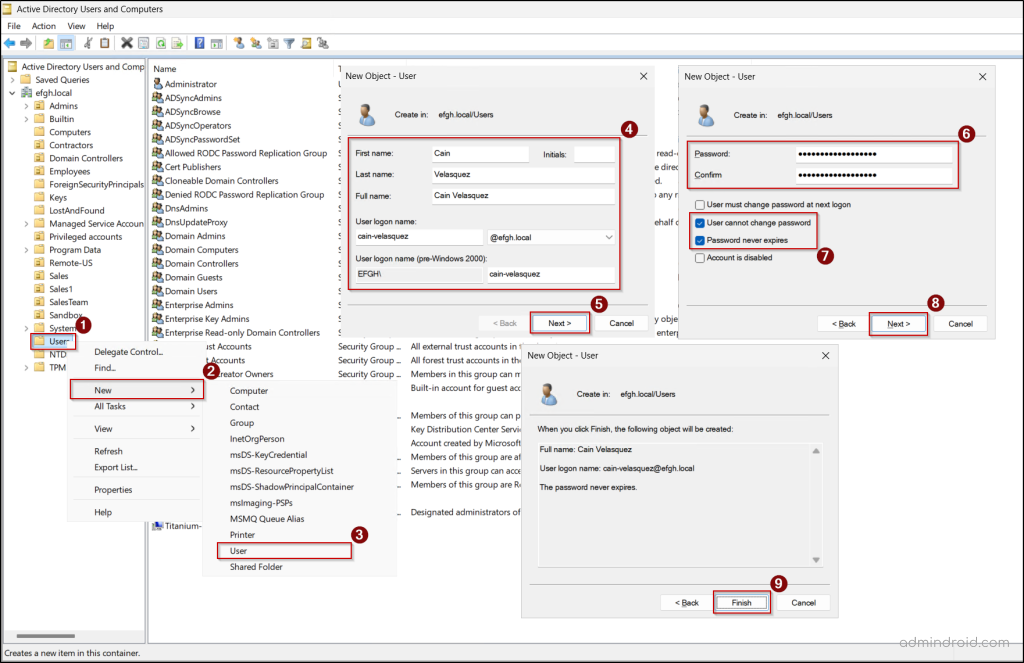1024x663 pixels.
Task: Click Next in the name details dialog
Action: click(559, 323)
